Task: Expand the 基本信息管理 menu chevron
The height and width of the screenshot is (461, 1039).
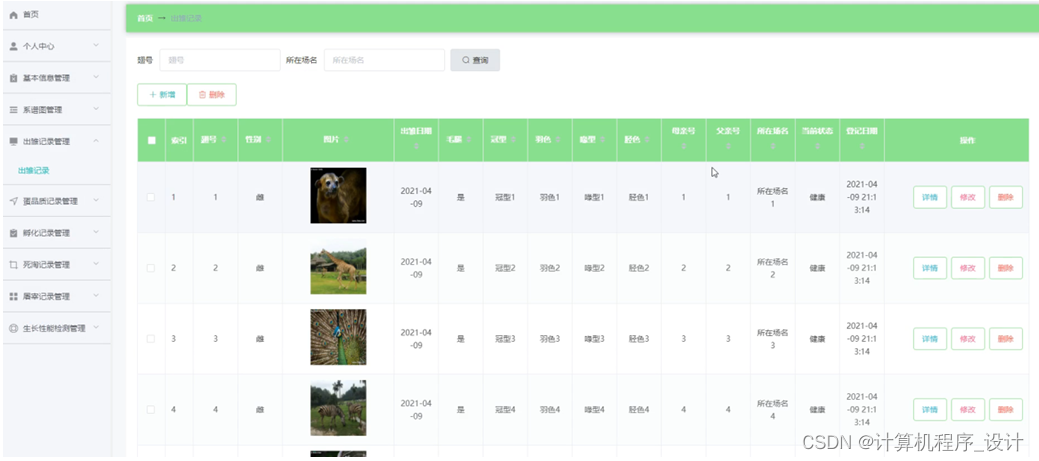Action: pyautogui.click(x=96, y=77)
